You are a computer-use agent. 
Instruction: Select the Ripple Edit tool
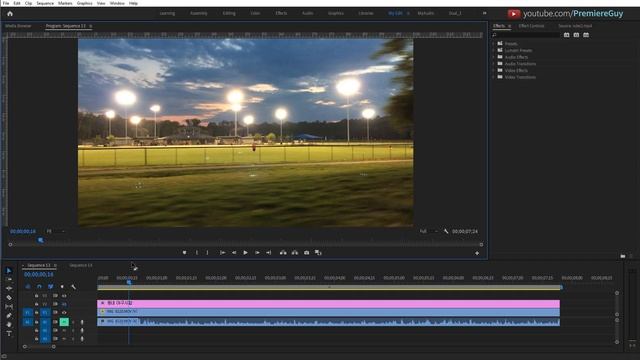click(9, 288)
